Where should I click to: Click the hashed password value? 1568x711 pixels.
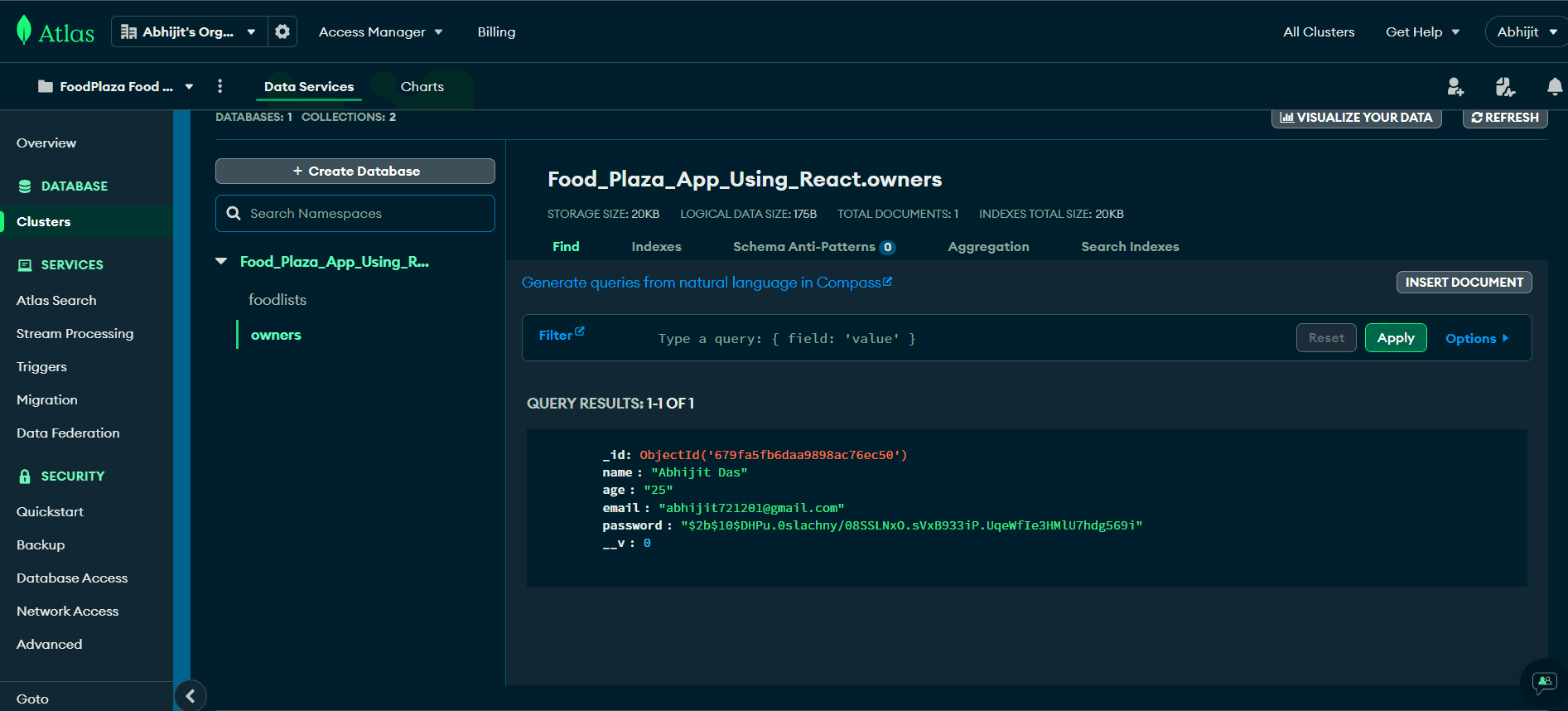click(x=911, y=525)
